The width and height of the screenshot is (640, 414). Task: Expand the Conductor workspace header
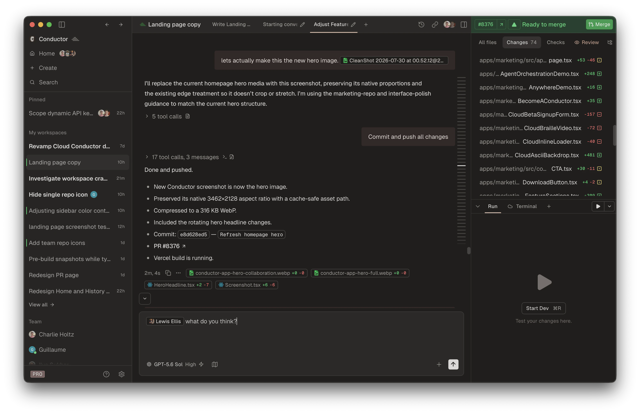coord(55,39)
